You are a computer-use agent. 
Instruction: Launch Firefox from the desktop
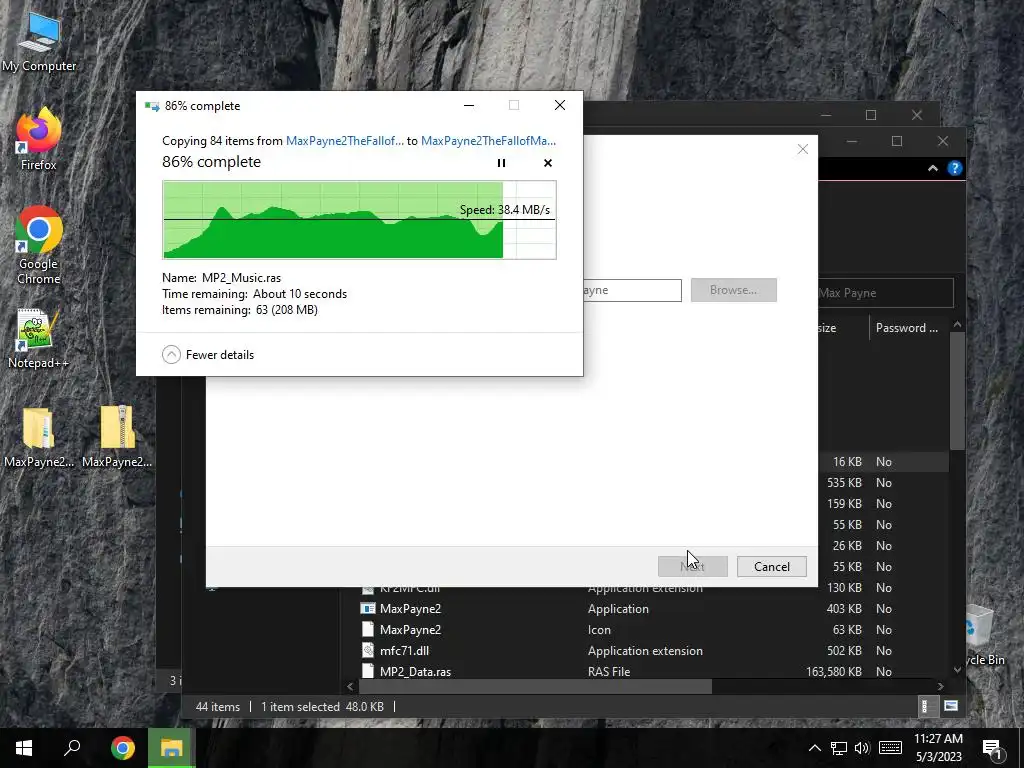tap(39, 140)
